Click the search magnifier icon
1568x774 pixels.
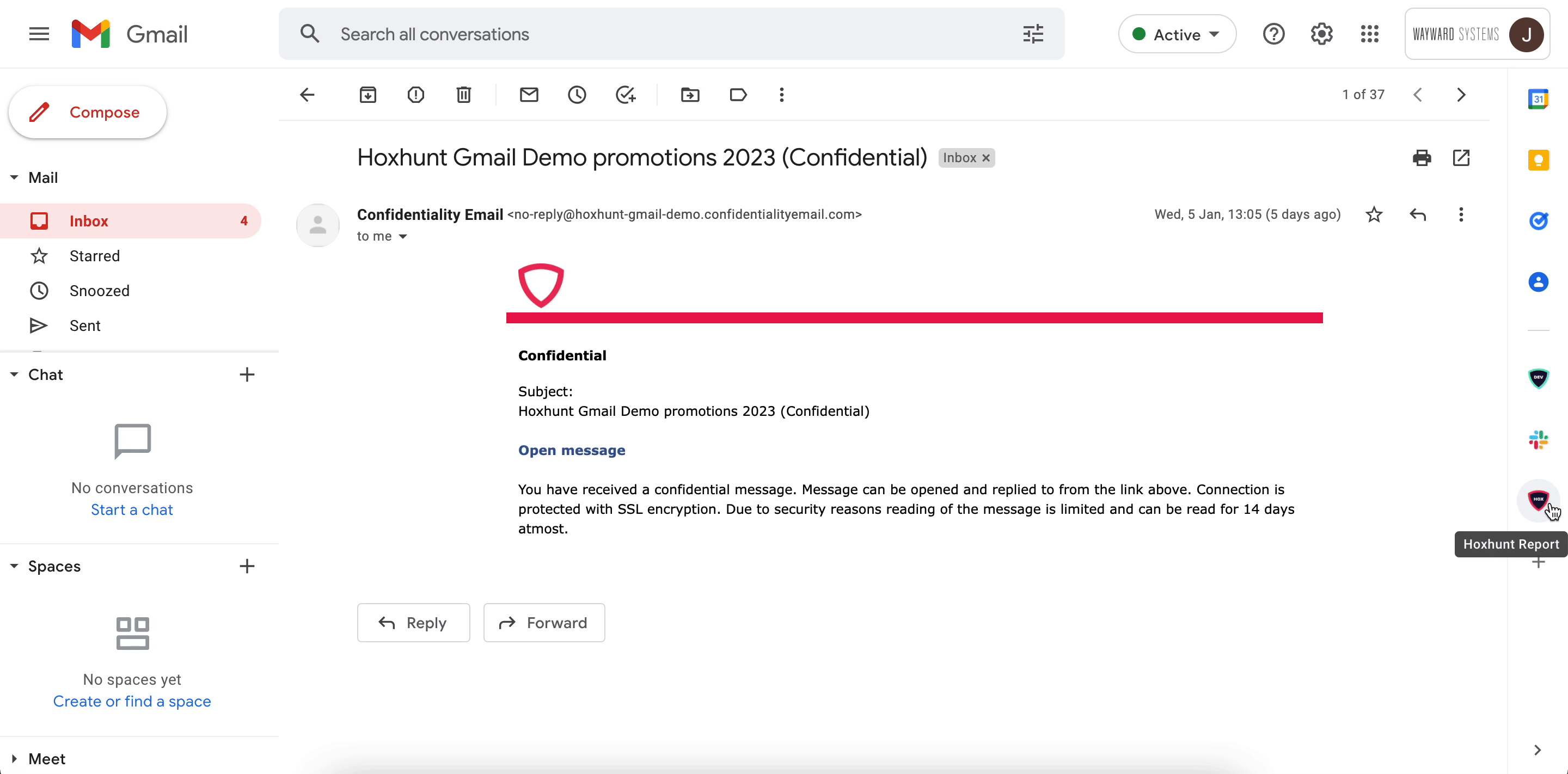click(x=310, y=34)
